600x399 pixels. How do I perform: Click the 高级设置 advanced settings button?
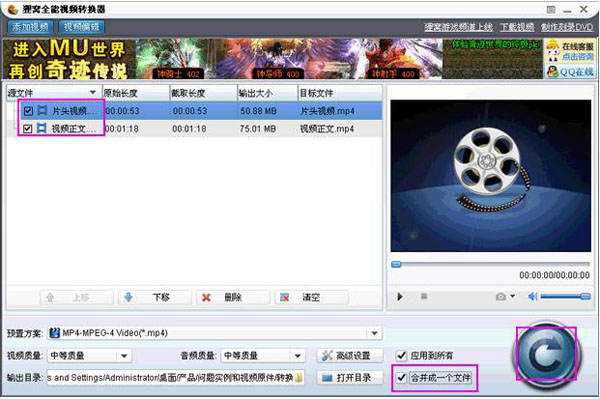tap(350, 356)
